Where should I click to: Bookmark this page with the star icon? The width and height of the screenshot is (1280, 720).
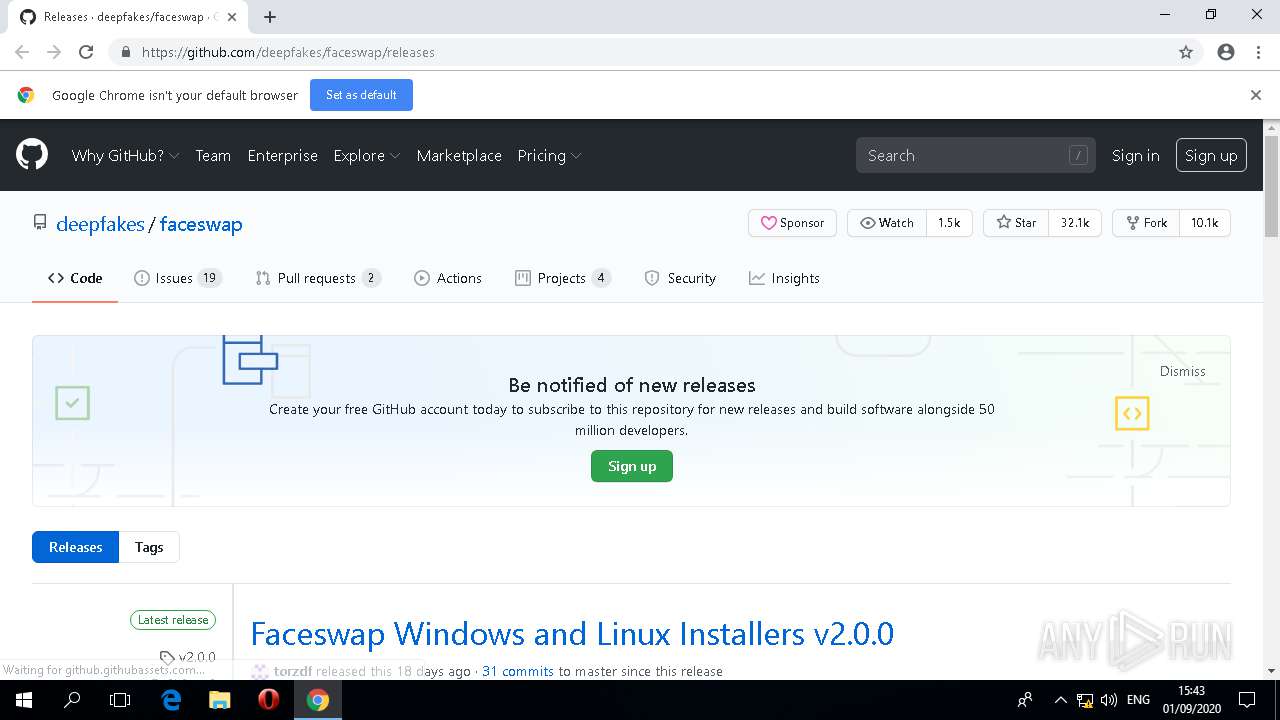click(x=1186, y=52)
